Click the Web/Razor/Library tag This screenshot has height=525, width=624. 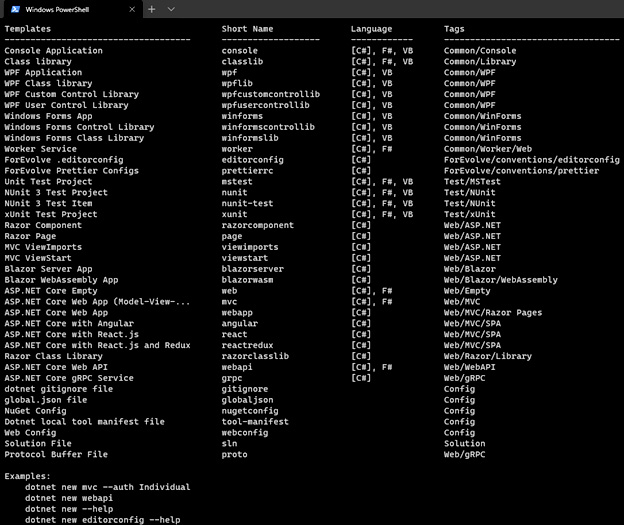coord(488,356)
